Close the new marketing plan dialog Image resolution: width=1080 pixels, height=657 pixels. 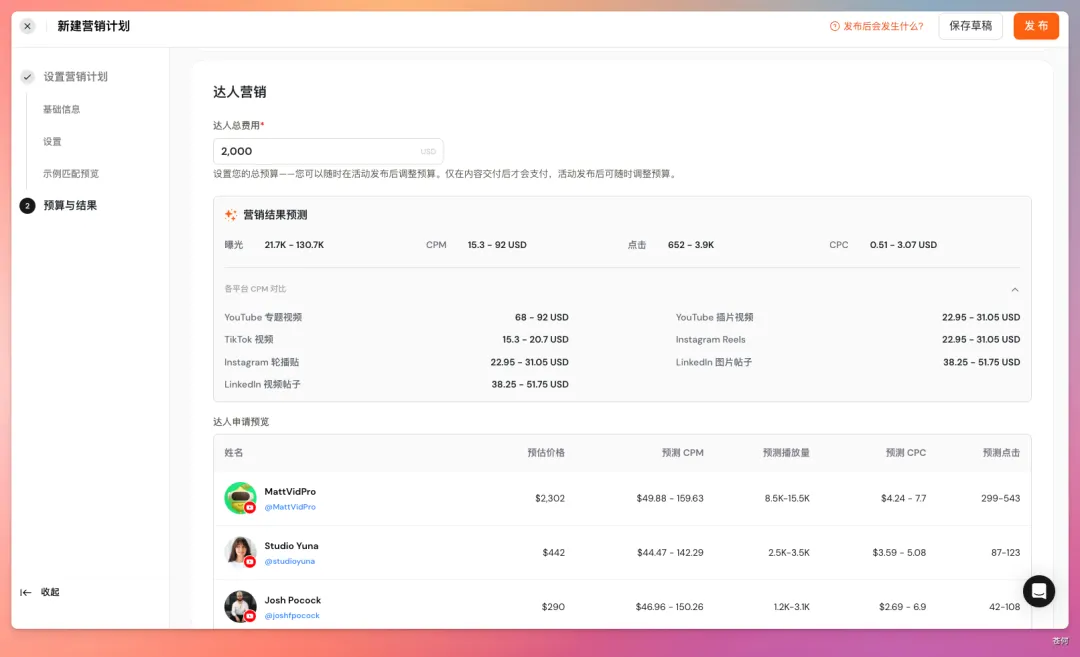pos(28,26)
